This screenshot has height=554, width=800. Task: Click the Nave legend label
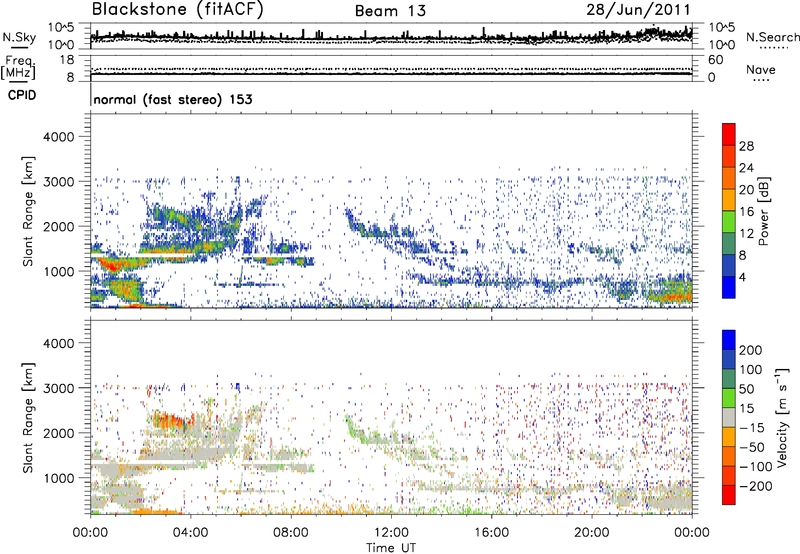coord(760,70)
